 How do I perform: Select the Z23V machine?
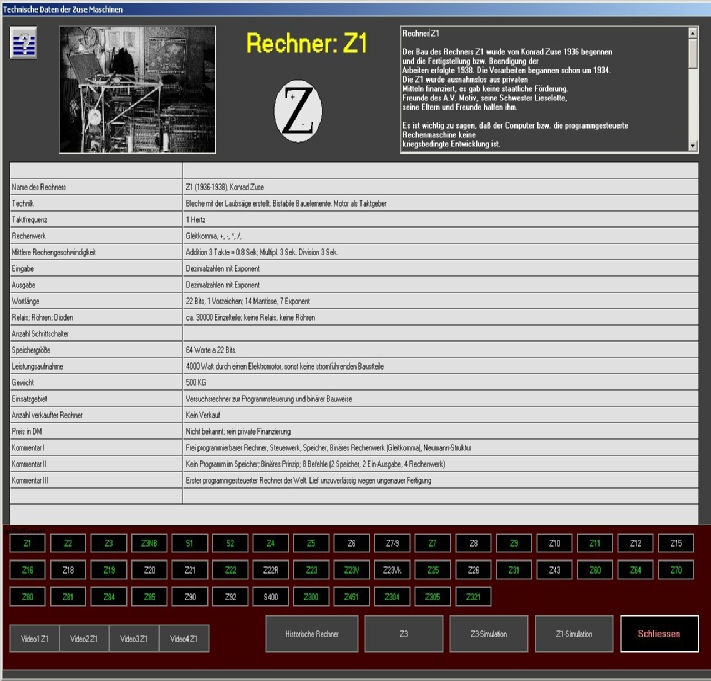(351, 570)
